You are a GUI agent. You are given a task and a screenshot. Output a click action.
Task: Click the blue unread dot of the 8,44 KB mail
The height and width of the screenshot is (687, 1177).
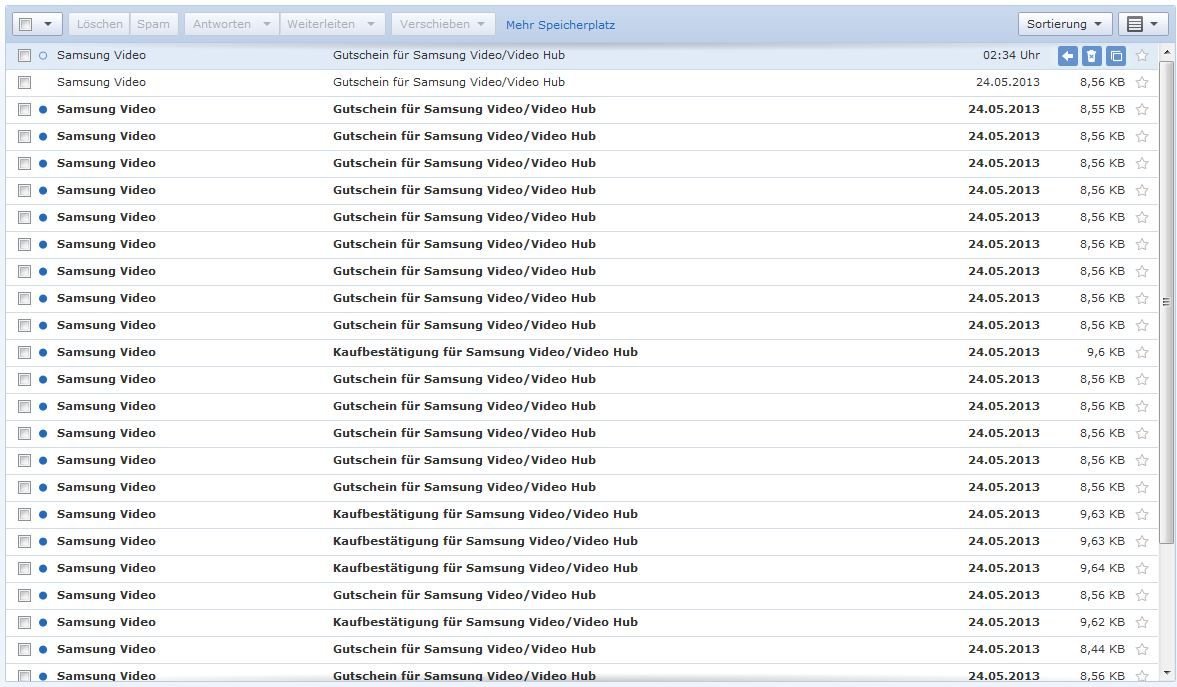point(43,650)
